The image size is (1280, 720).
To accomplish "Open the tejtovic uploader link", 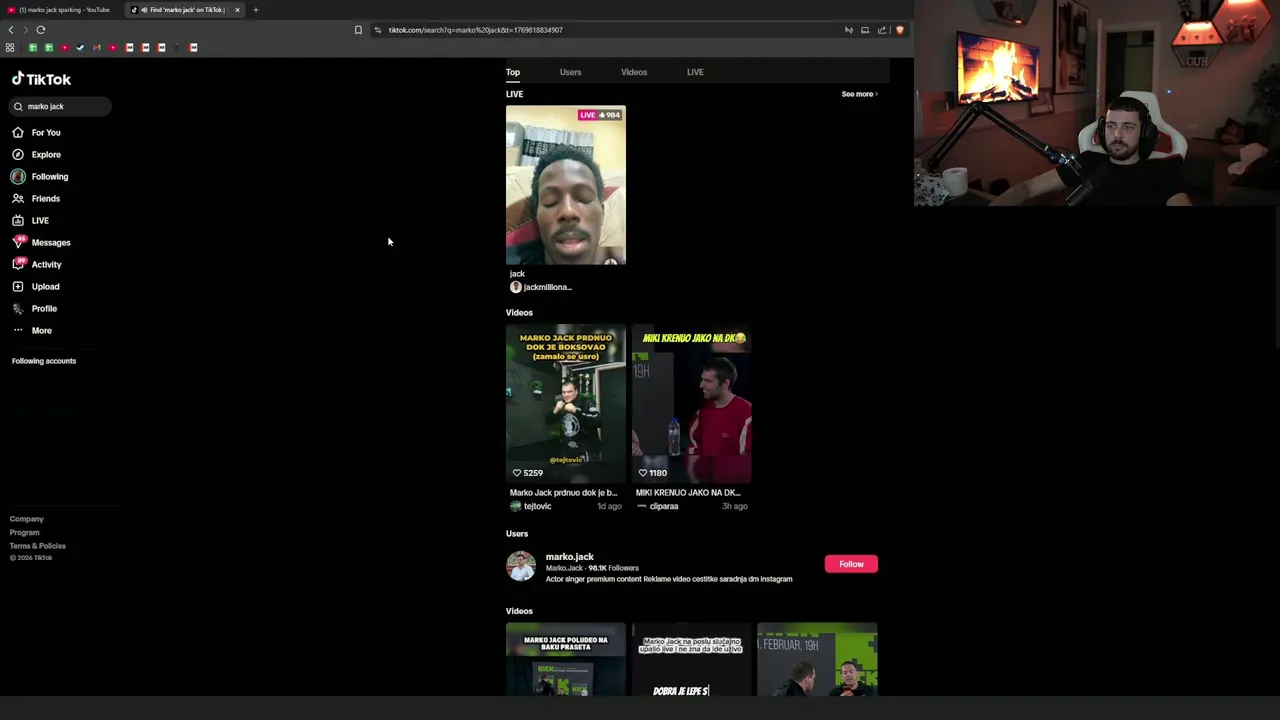I will [x=537, y=506].
